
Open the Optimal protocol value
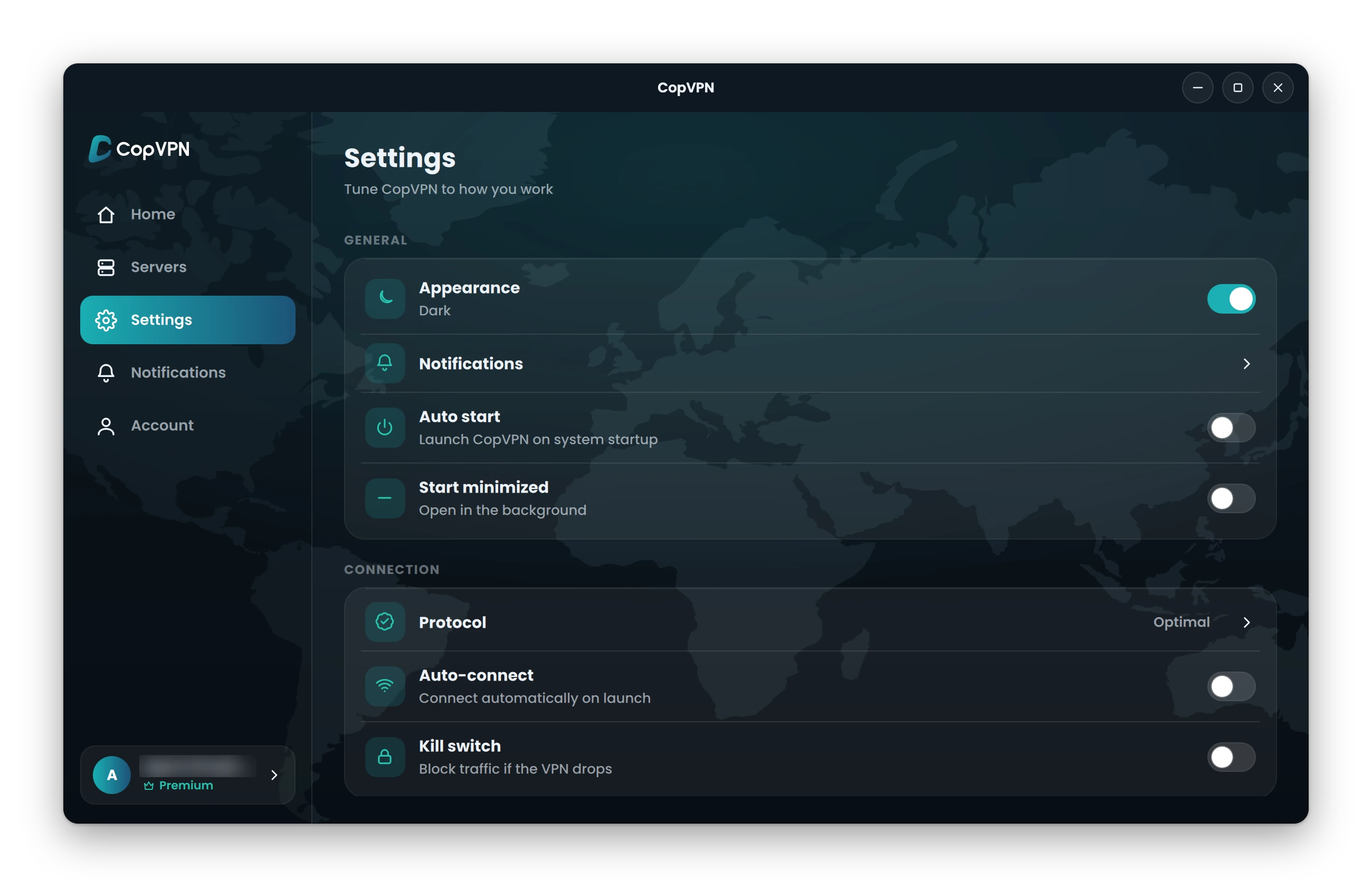1181,622
